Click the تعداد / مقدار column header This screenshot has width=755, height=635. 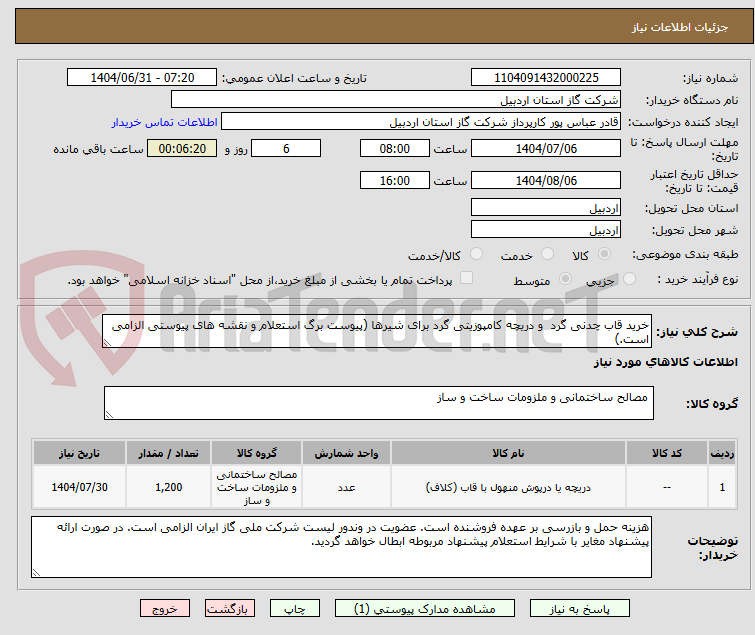point(169,453)
